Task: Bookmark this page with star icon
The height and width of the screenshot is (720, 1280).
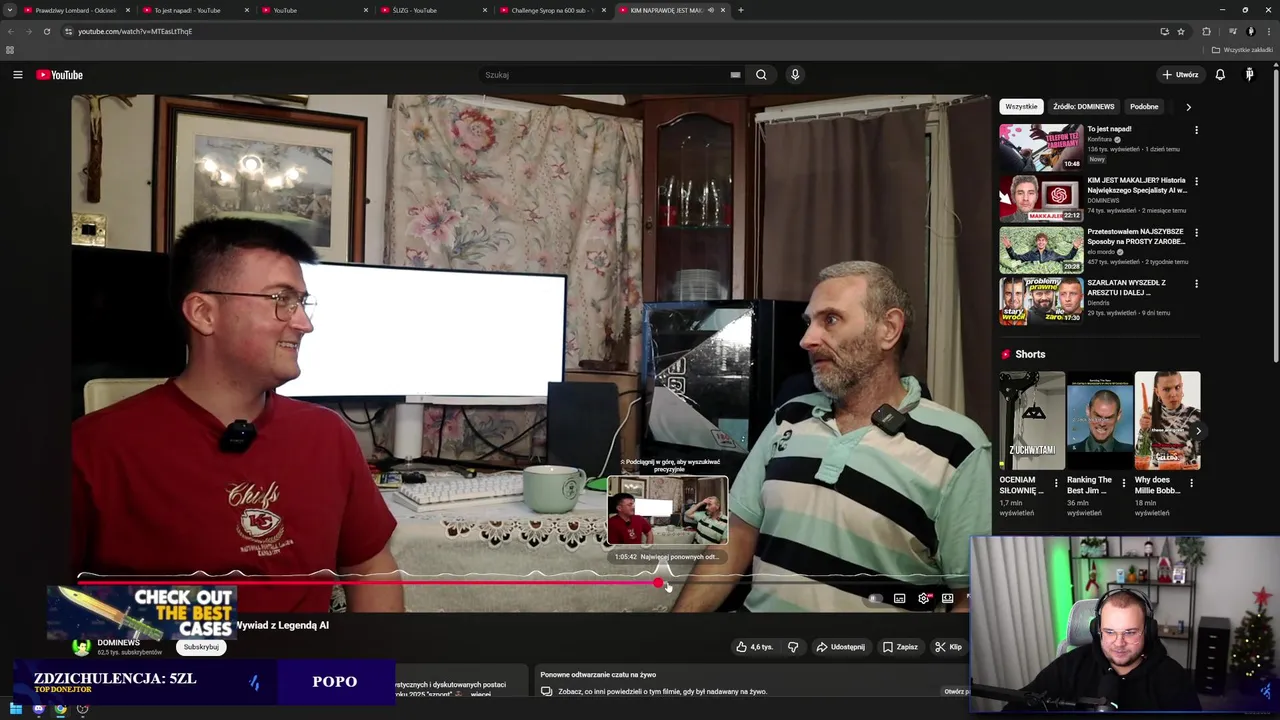Action: [1181, 31]
